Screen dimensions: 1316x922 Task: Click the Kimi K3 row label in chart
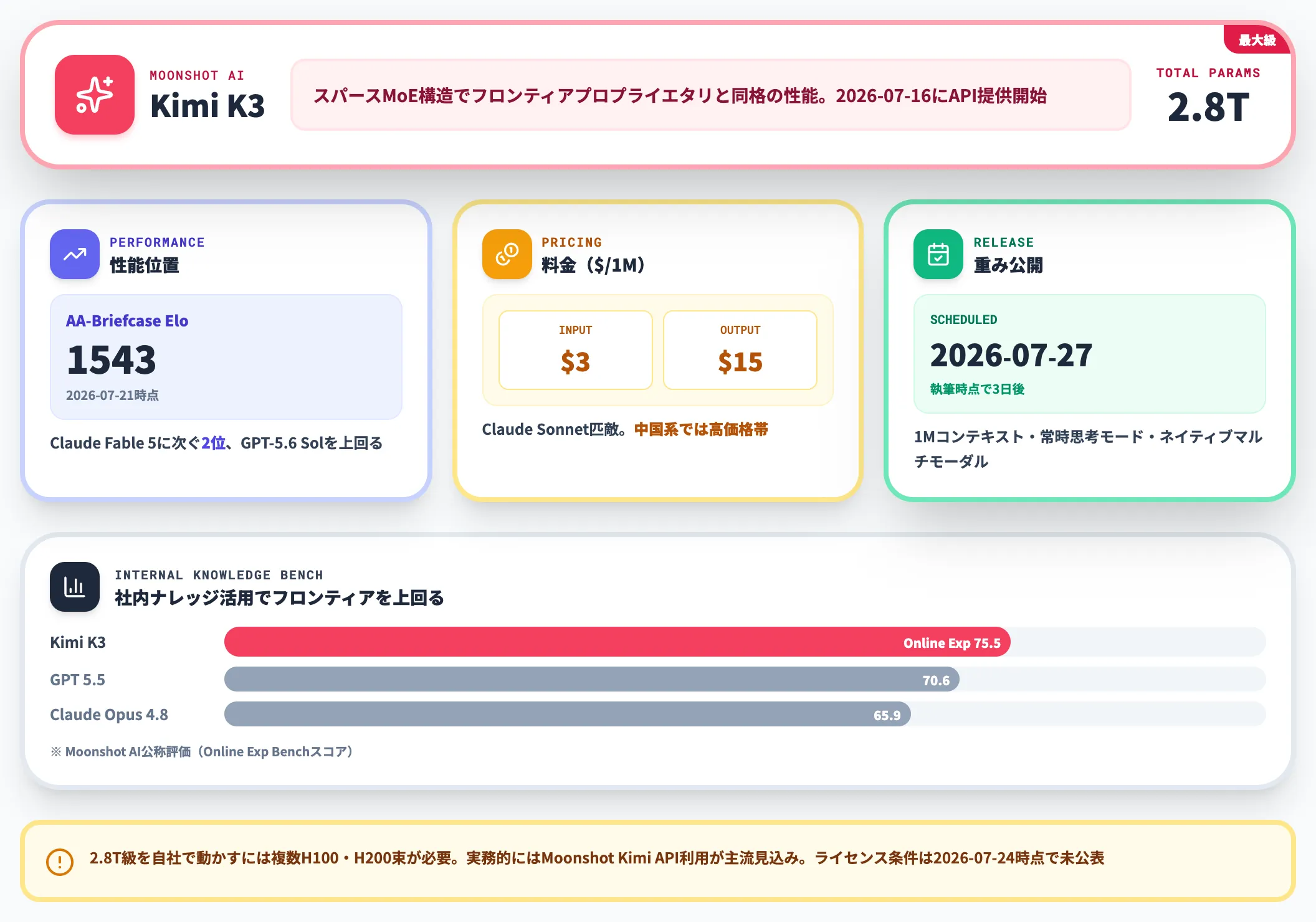click(78, 642)
